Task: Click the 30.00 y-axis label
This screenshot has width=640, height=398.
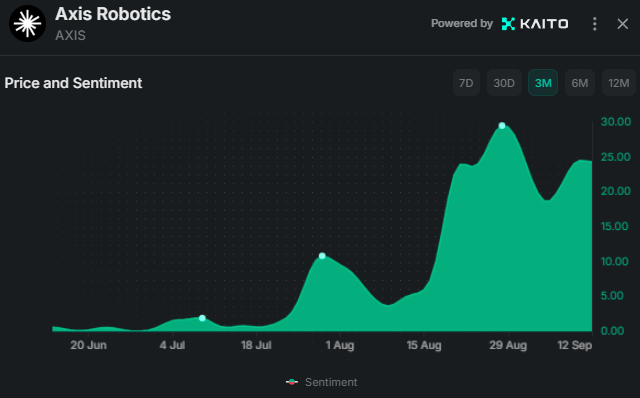Action: click(x=616, y=122)
